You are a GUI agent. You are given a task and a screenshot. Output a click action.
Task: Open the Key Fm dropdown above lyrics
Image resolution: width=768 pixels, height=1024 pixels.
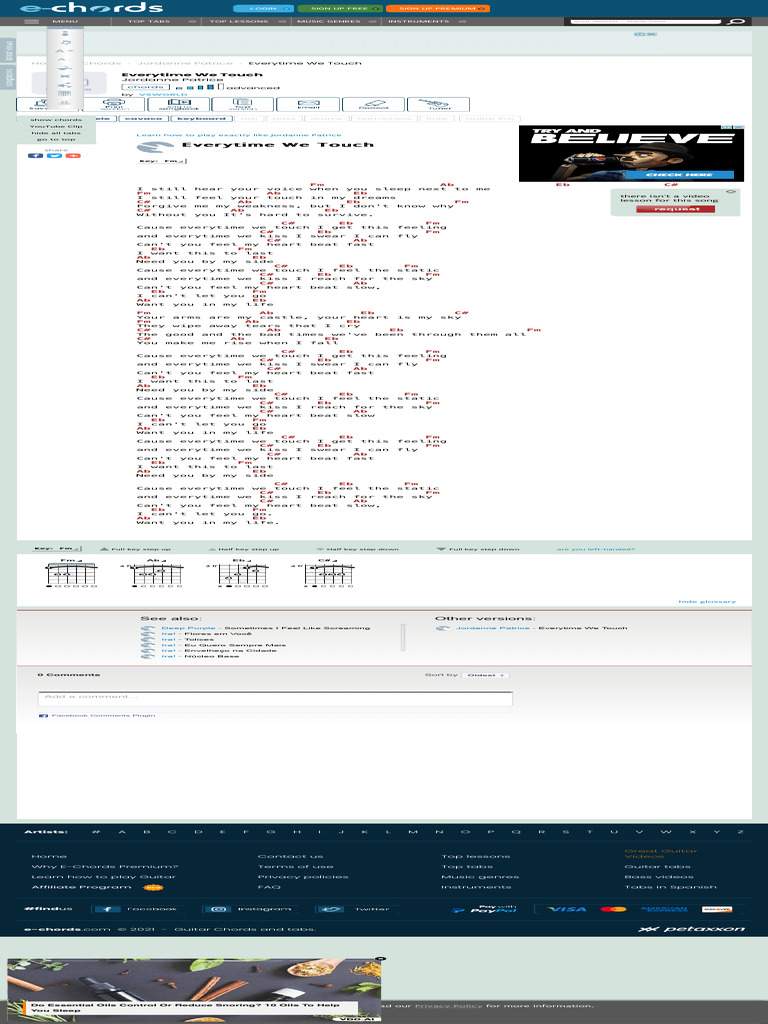[163, 161]
